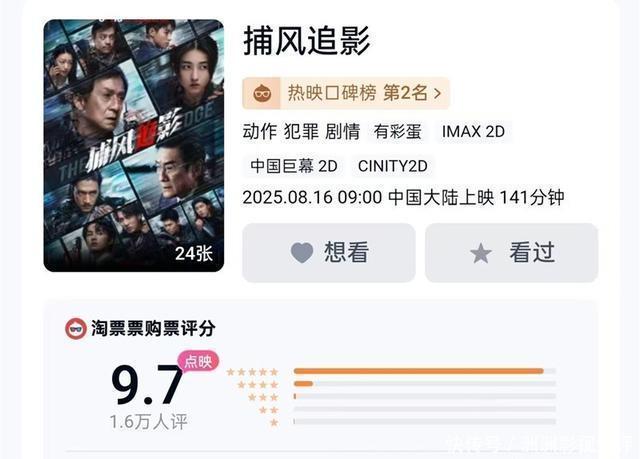640x459 pixels.
Task: Tap the single-star rating row icon
Action: click(x=273, y=423)
